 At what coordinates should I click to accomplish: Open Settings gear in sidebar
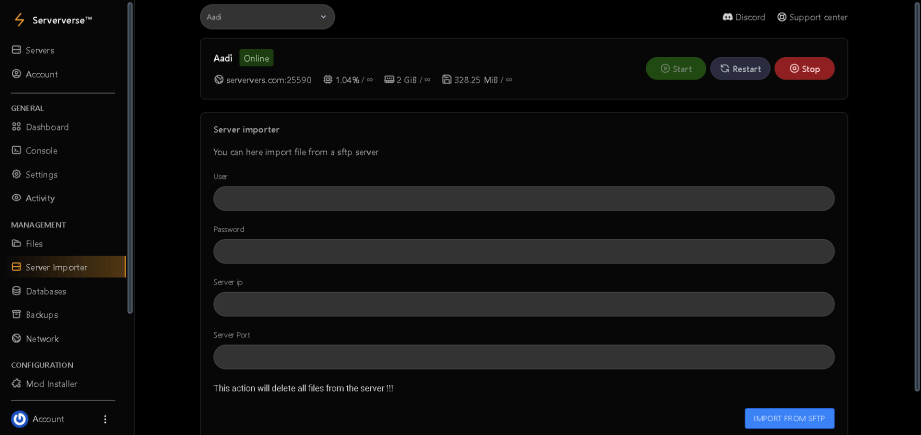[x=16, y=174]
